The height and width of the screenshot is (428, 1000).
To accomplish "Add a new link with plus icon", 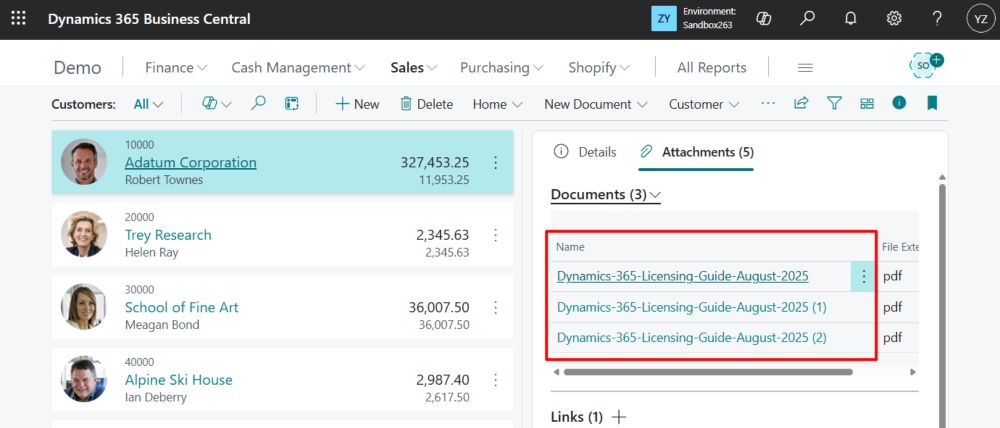I will [x=619, y=417].
